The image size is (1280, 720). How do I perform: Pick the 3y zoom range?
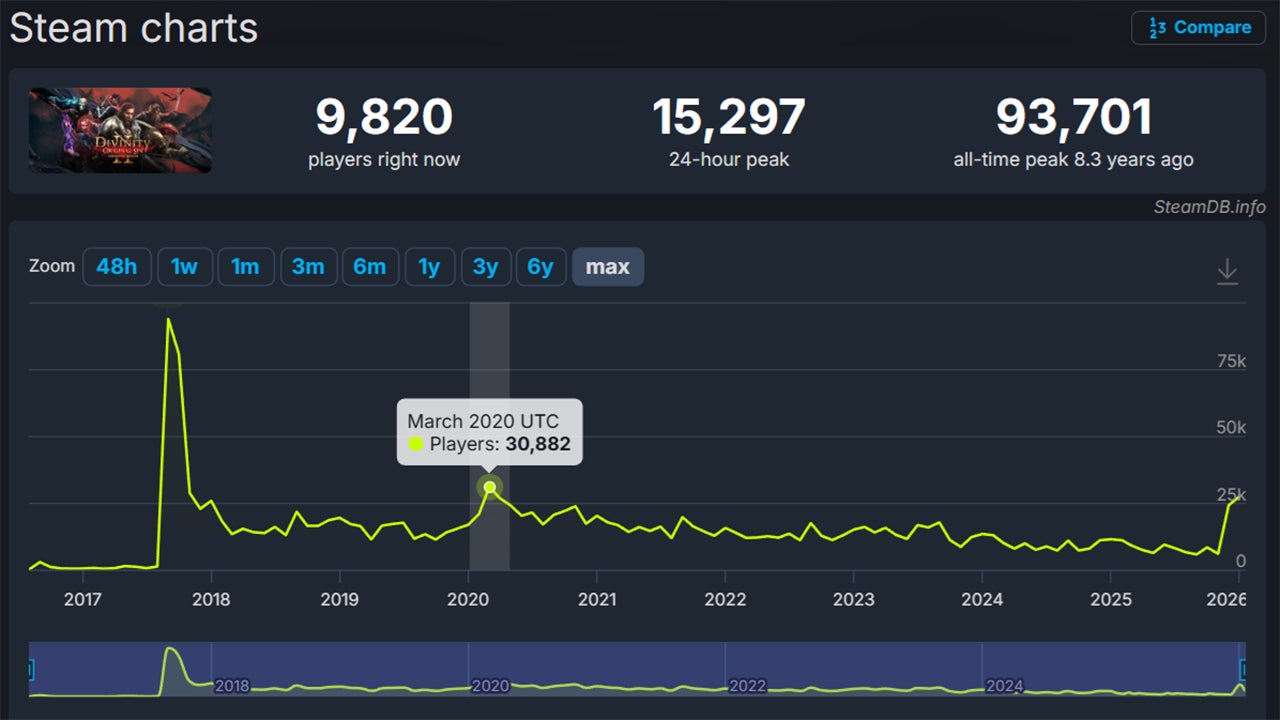click(x=486, y=267)
